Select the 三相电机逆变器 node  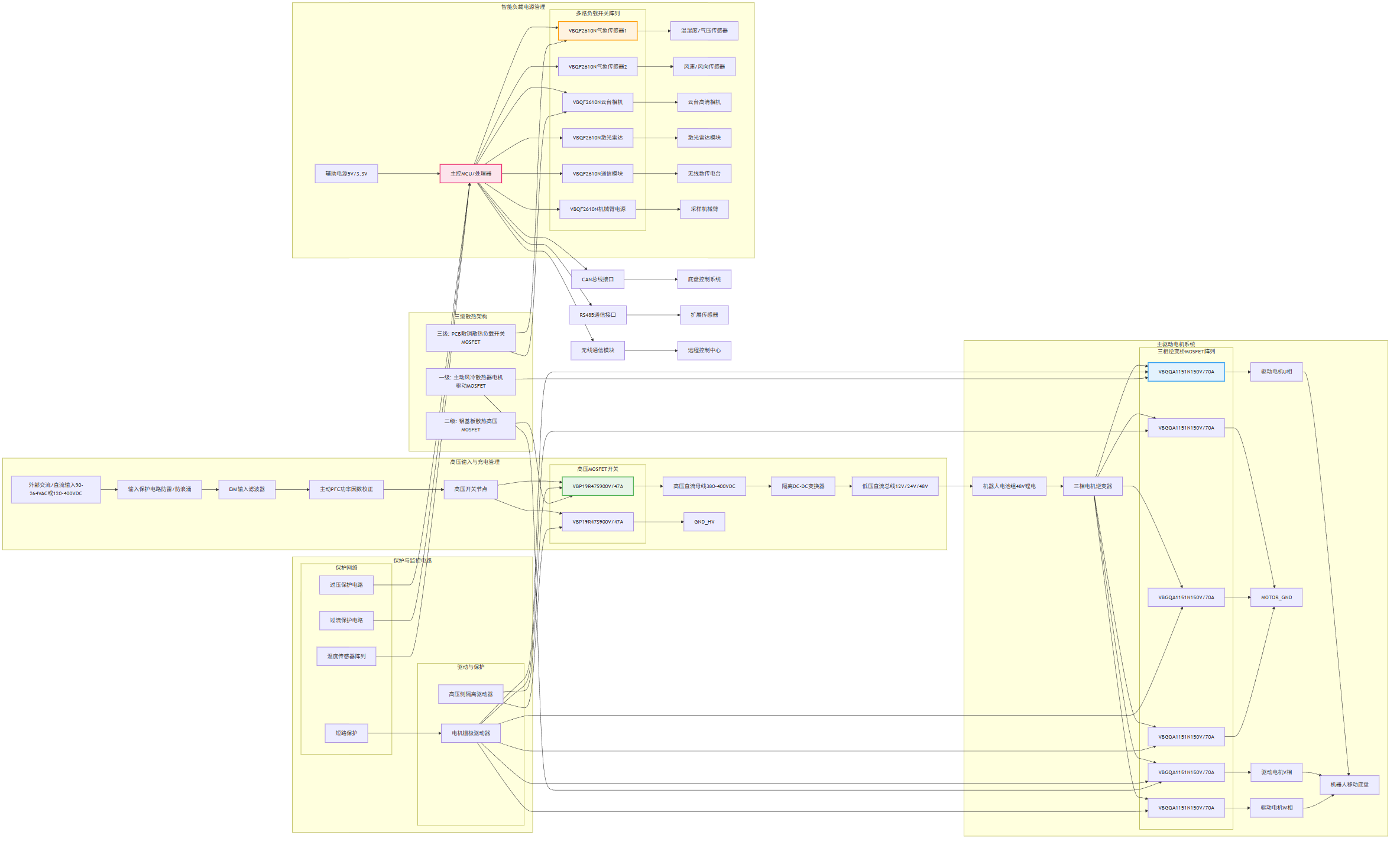click(1093, 486)
